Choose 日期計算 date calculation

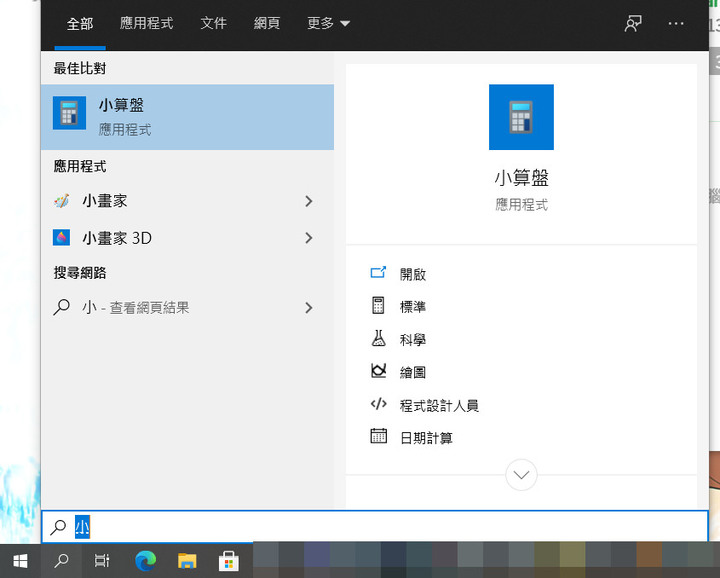[427, 438]
